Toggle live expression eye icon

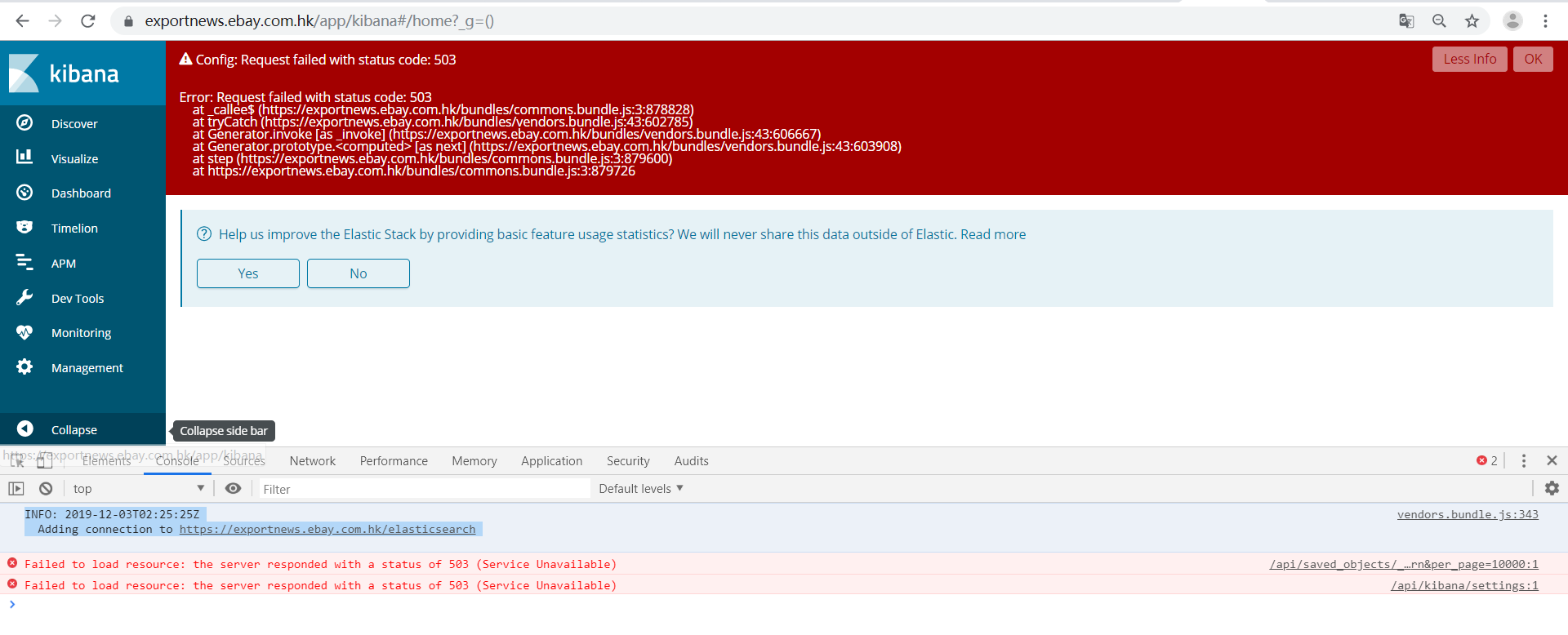pos(233,489)
